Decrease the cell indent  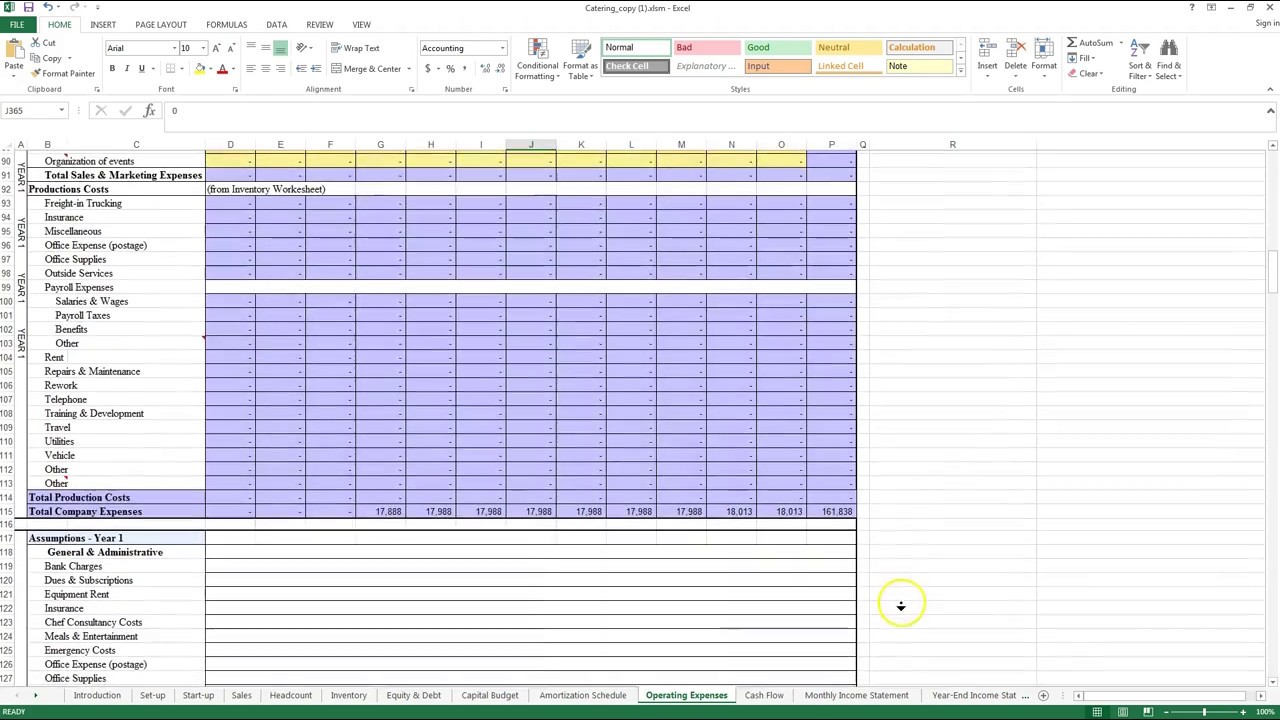point(302,69)
